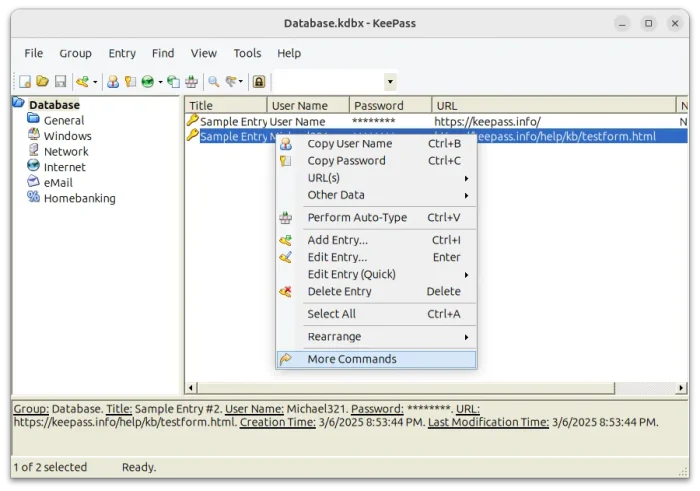Click inside the quick search box
Image resolution: width=700 pixels, height=491 pixels.
tap(328, 82)
